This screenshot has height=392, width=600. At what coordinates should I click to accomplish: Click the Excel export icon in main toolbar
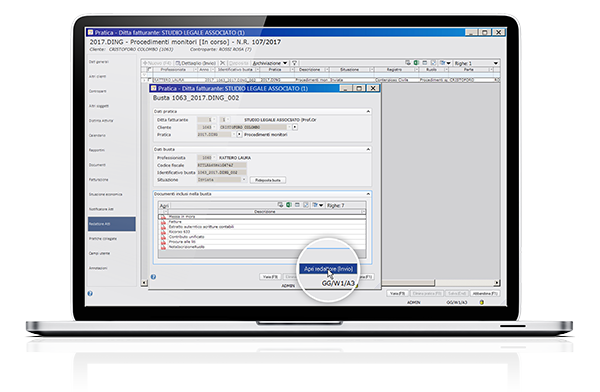pos(416,62)
